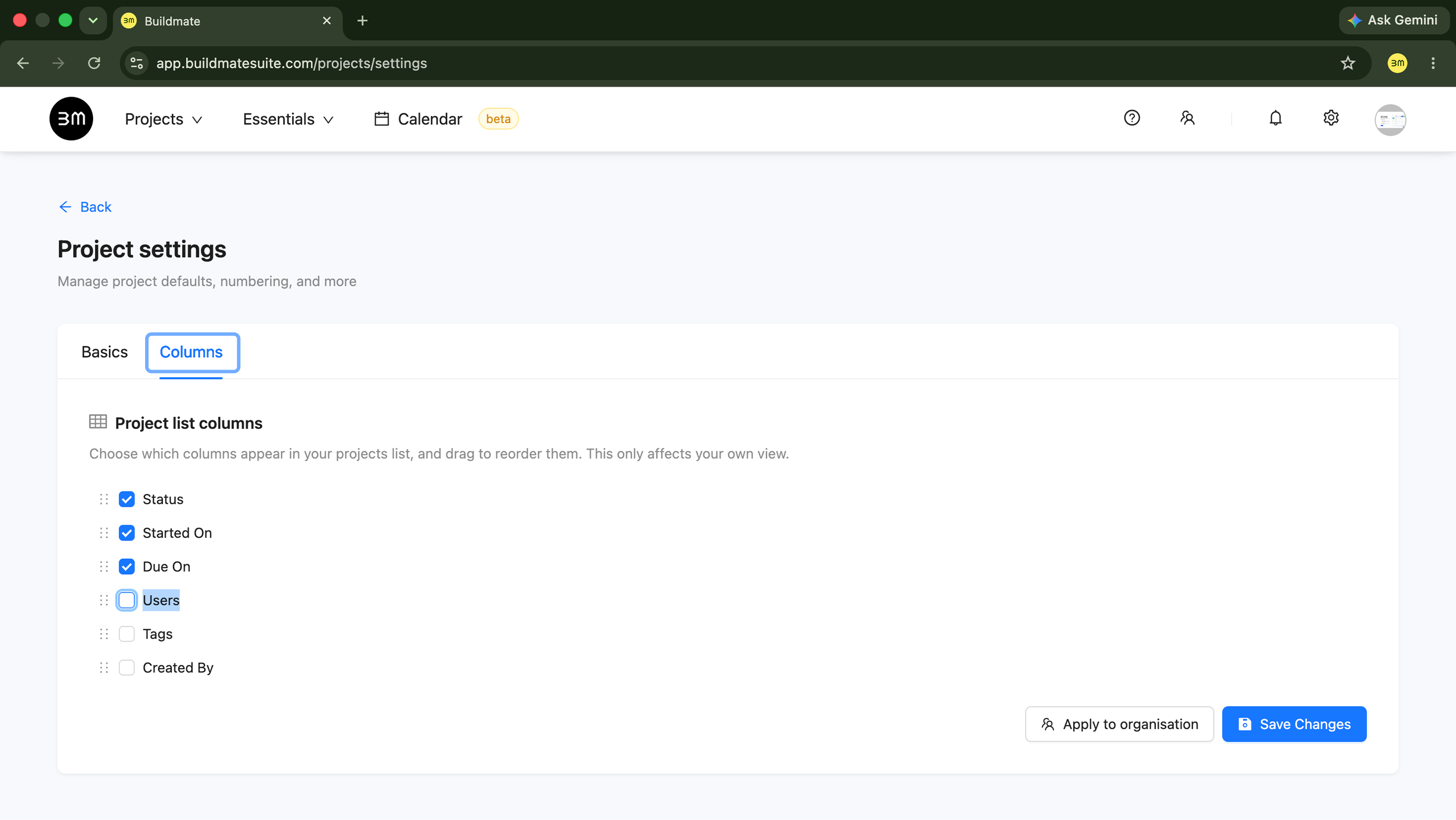The width and height of the screenshot is (1456, 820).
Task: Open the user avatar menu
Action: pyautogui.click(x=1390, y=120)
